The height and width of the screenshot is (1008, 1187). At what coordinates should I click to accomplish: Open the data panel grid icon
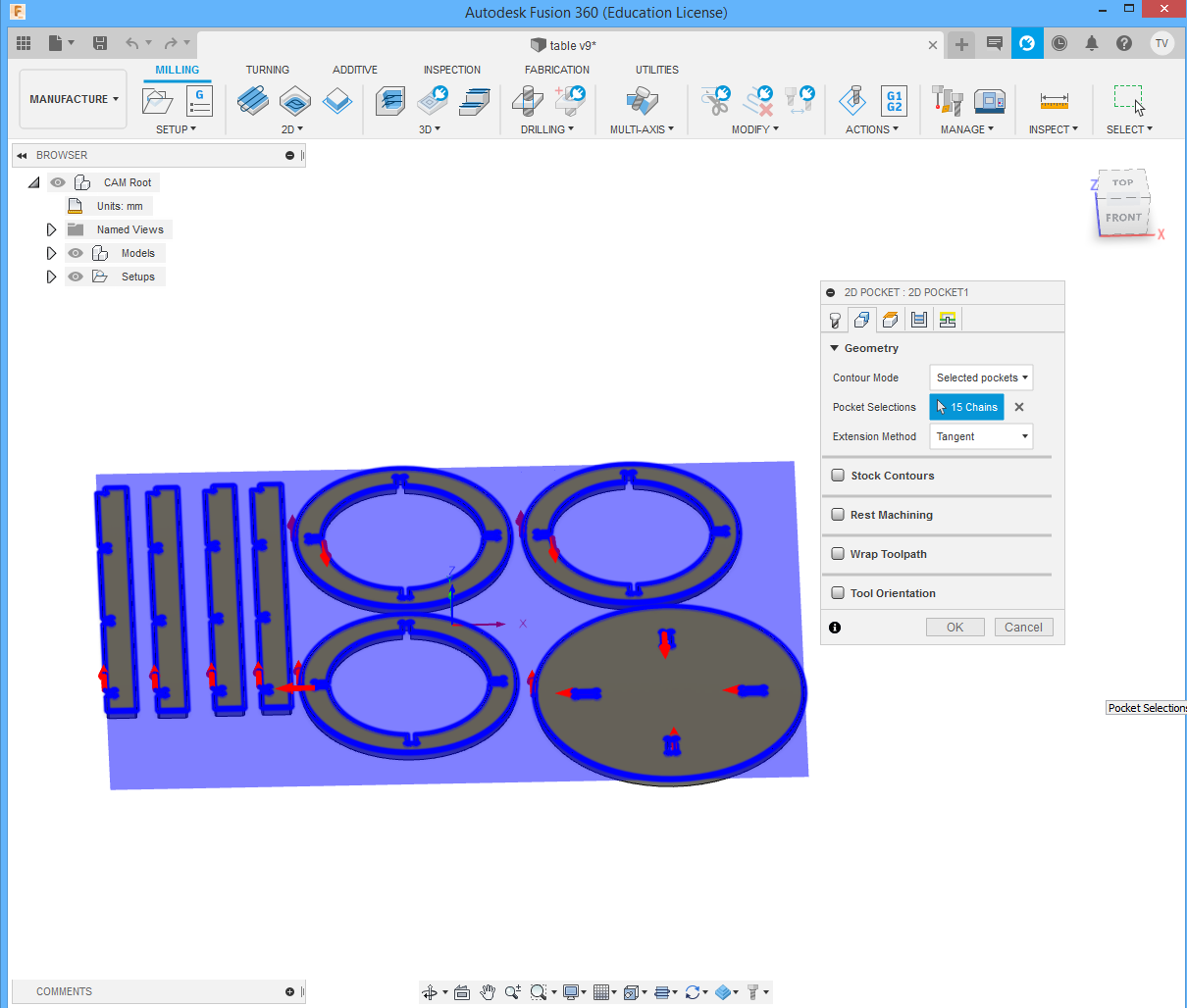coord(24,43)
